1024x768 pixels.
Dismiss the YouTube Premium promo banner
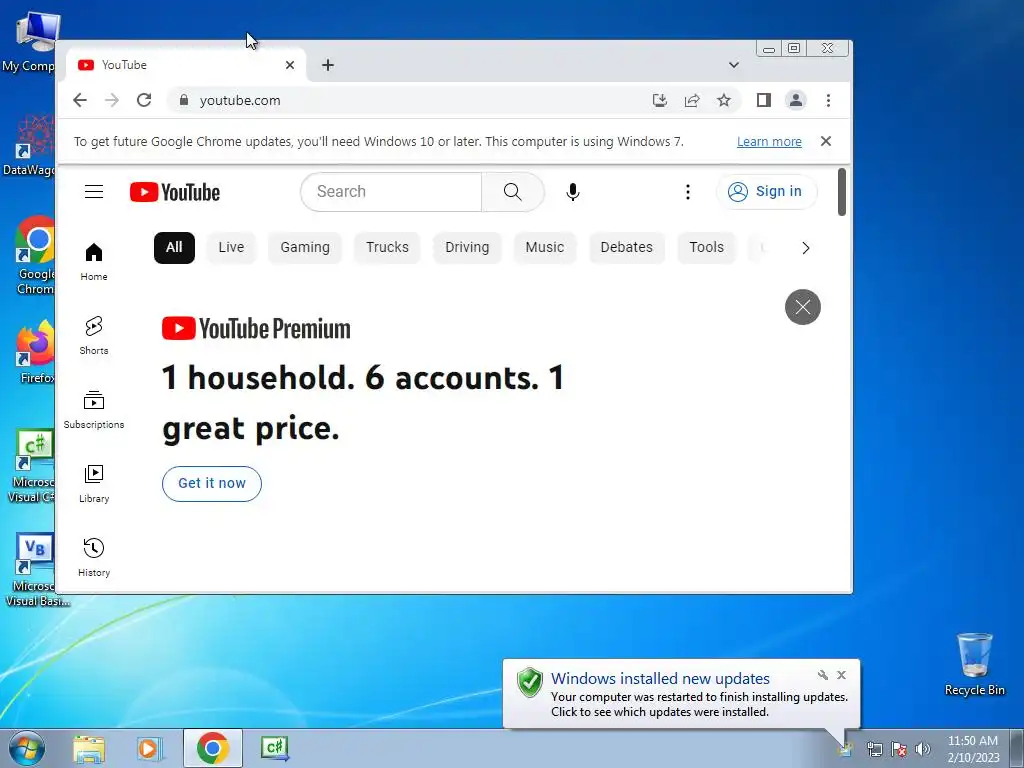click(803, 307)
